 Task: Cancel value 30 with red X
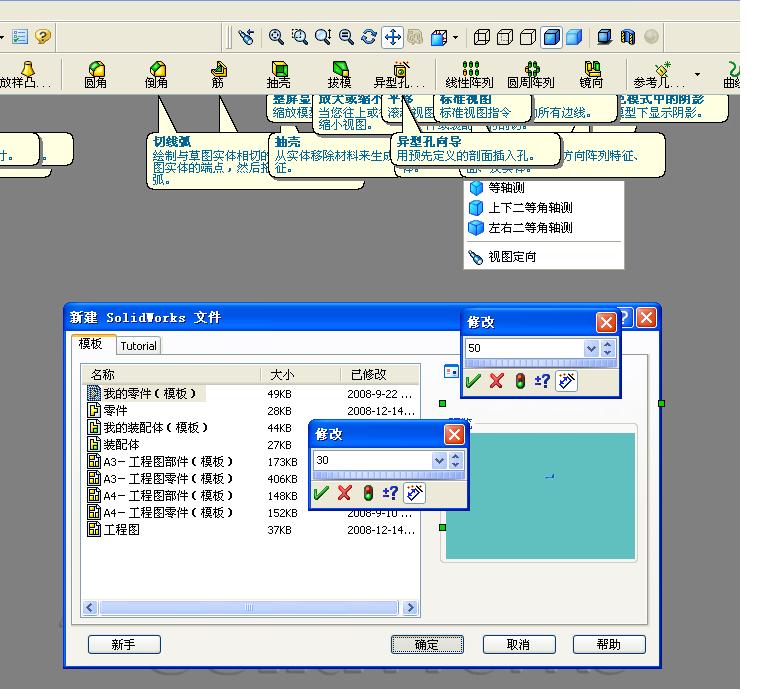click(x=345, y=493)
